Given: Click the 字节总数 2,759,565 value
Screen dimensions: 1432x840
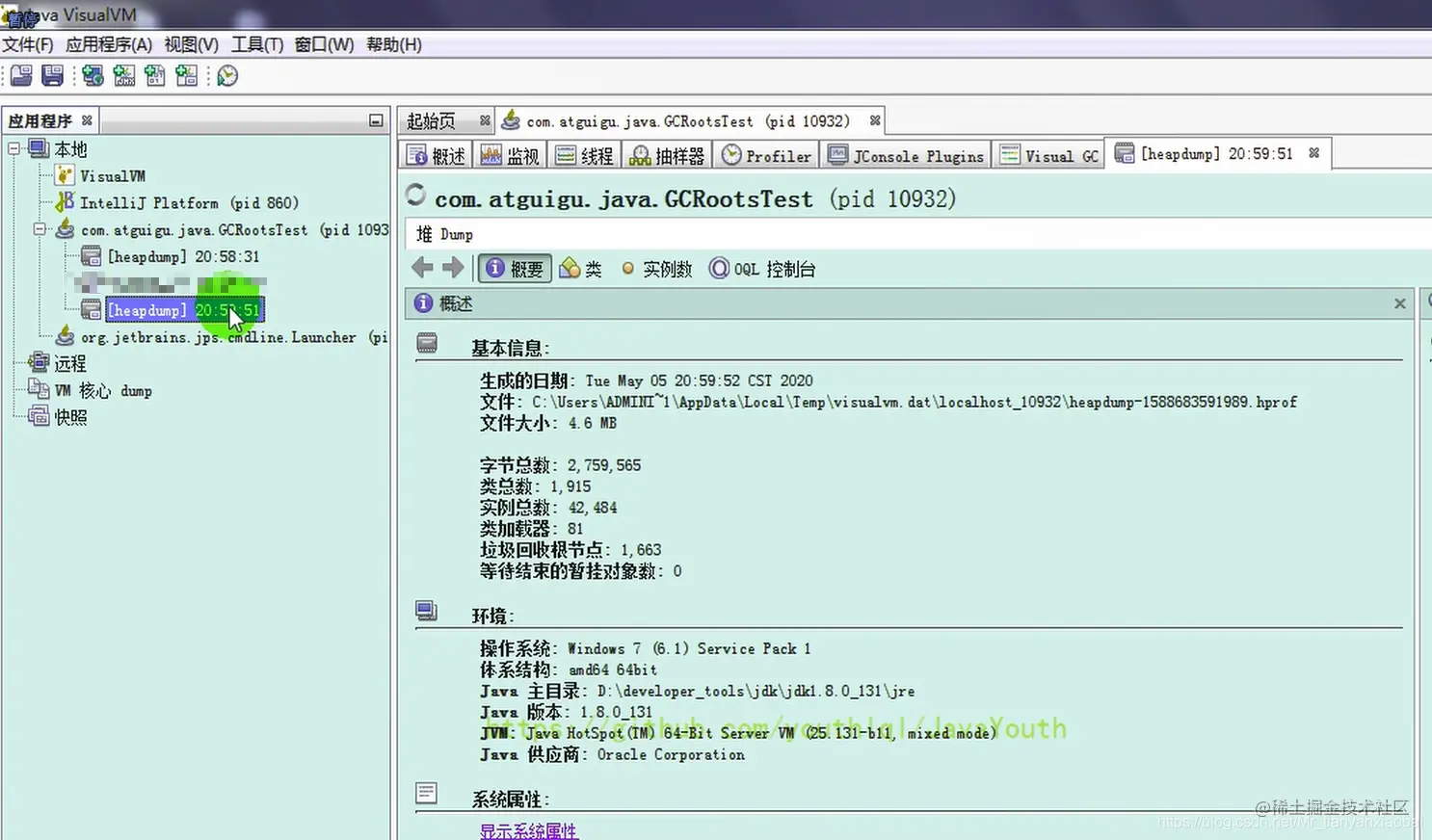Looking at the screenshot, I should click(604, 465).
